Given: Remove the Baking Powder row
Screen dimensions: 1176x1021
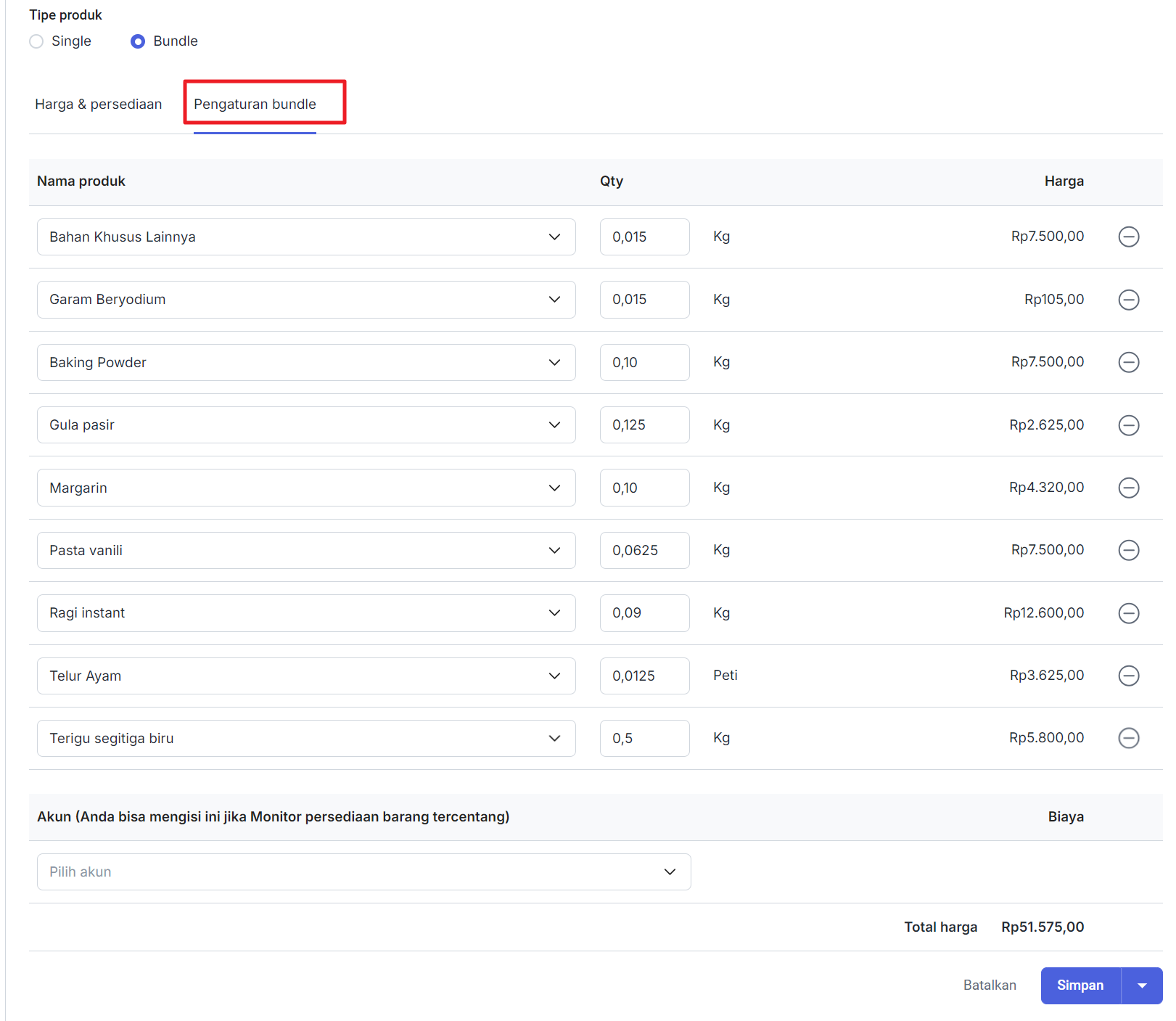Looking at the screenshot, I should [1129, 362].
